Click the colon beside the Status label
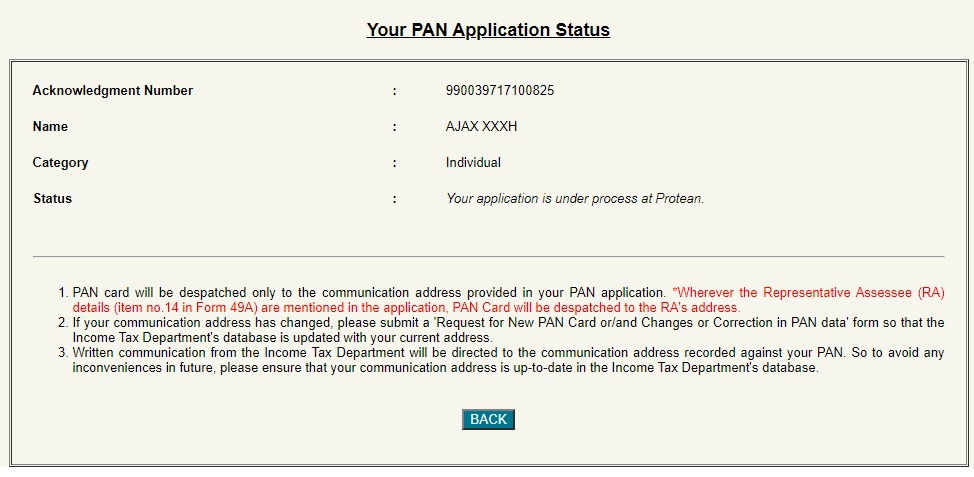The width and height of the screenshot is (974, 477). (x=395, y=199)
